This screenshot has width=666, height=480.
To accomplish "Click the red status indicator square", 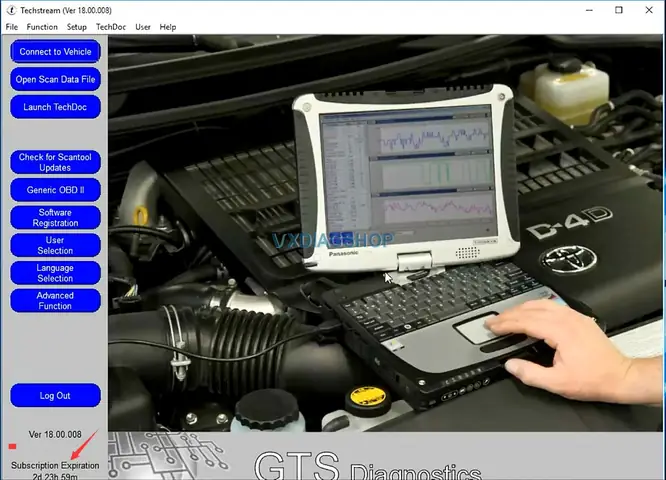I will click(12, 446).
